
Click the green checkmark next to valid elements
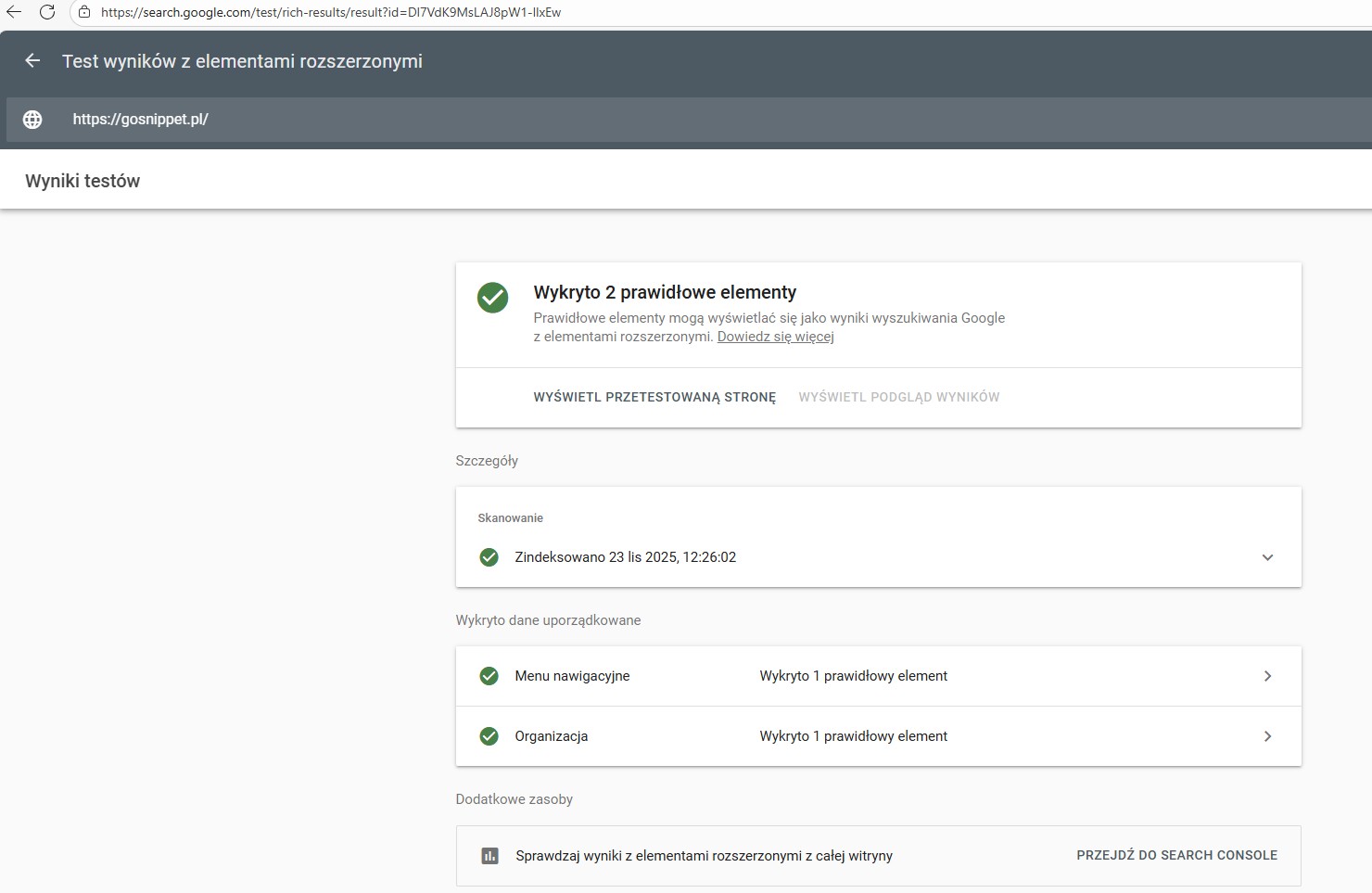coord(492,298)
